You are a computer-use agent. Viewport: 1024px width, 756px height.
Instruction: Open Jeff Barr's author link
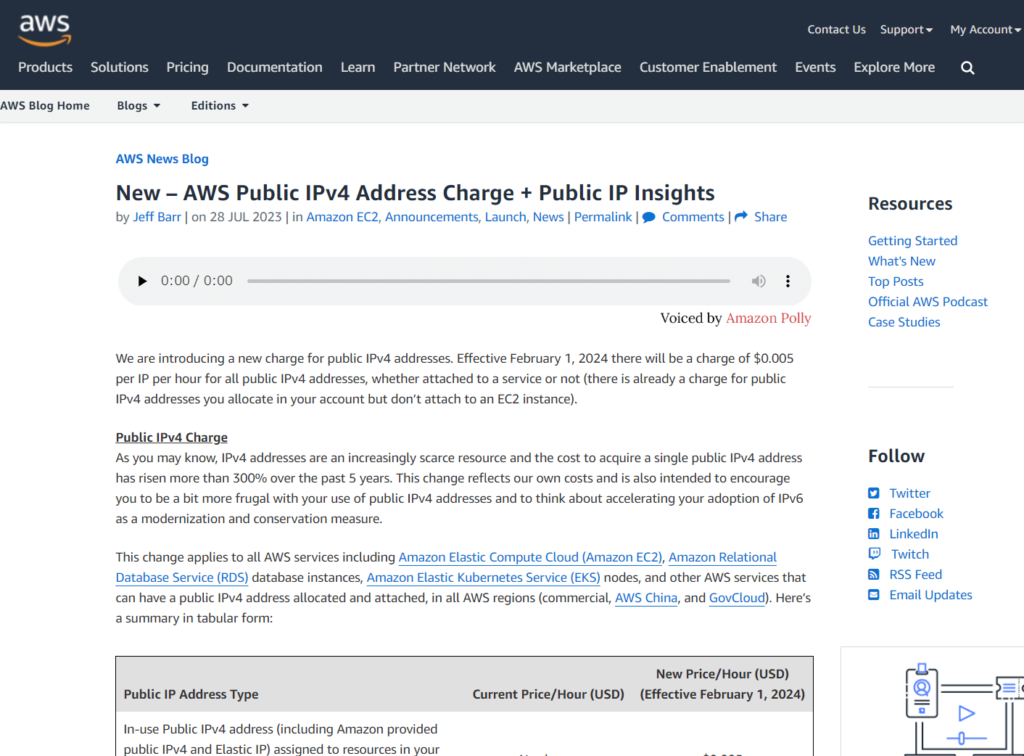click(x=158, y=217)
